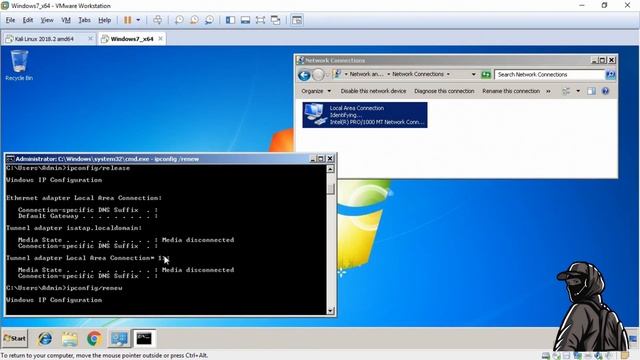The image size is (640, 360).
Task: Focus the Search Network Connections field
Action: (x=549, y=75)
